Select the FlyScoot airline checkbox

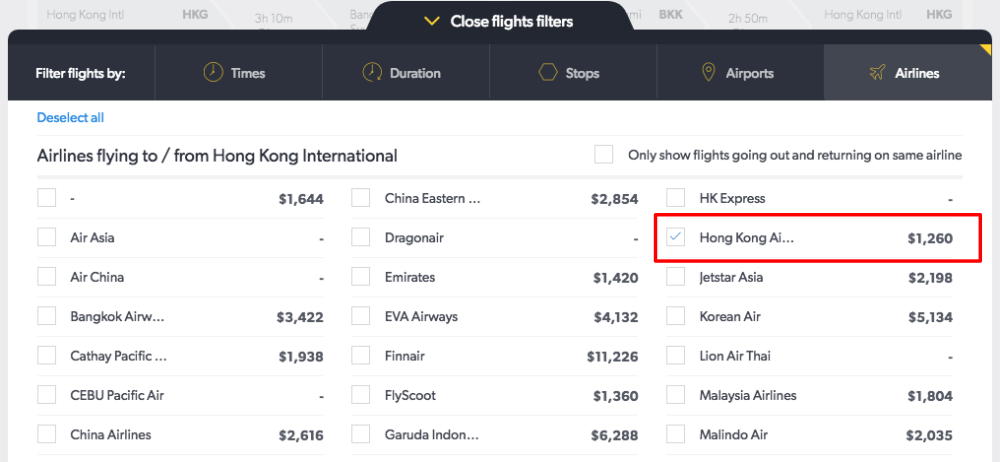[361, 395]
